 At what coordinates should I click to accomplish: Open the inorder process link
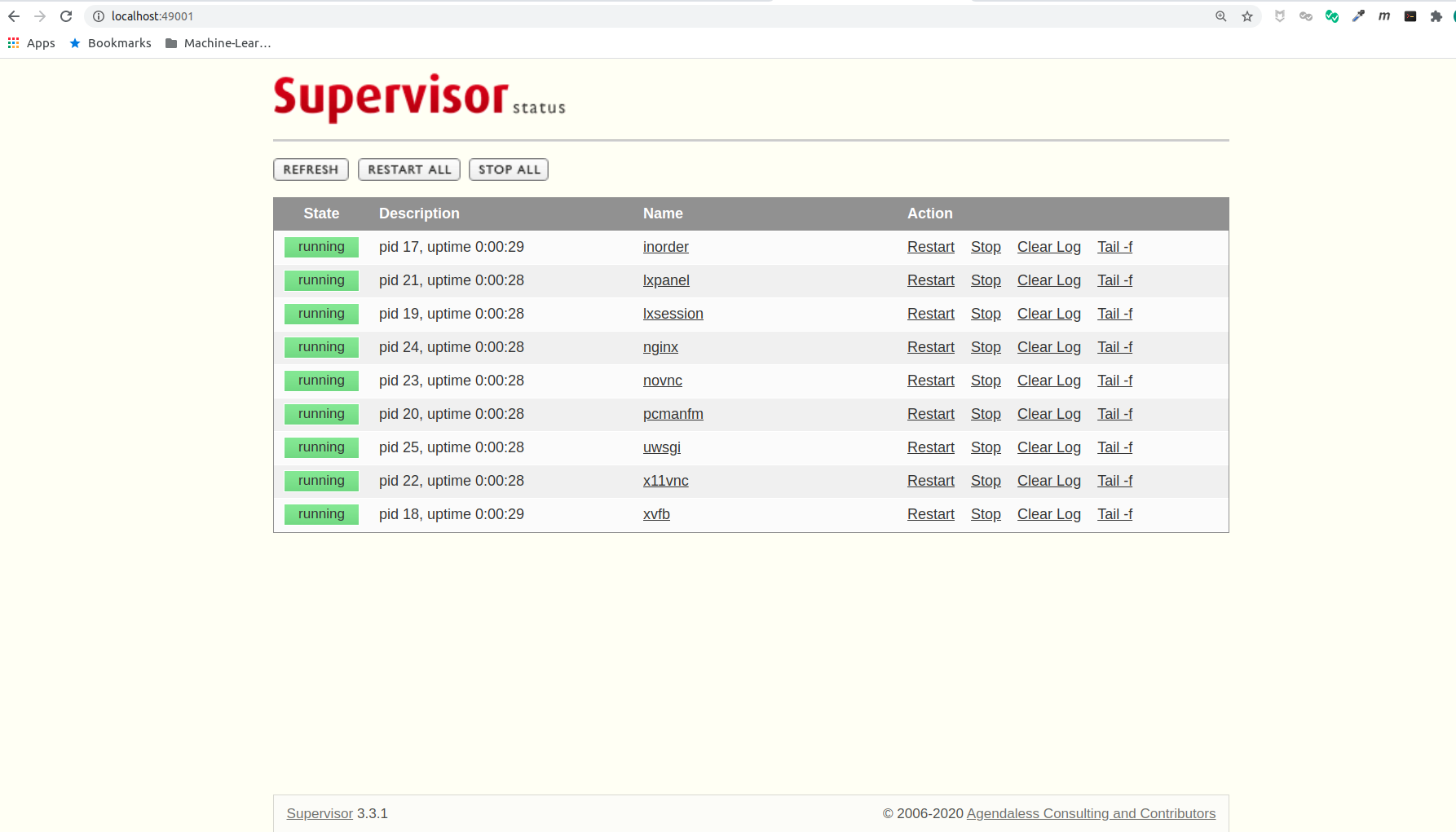point(666,247)
